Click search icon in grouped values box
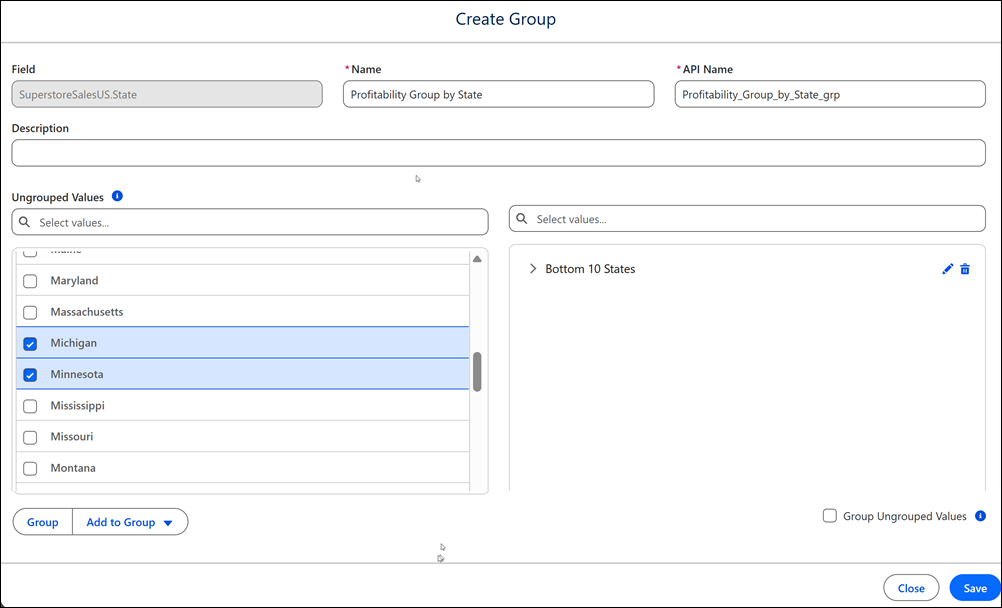 pos(521,219)
